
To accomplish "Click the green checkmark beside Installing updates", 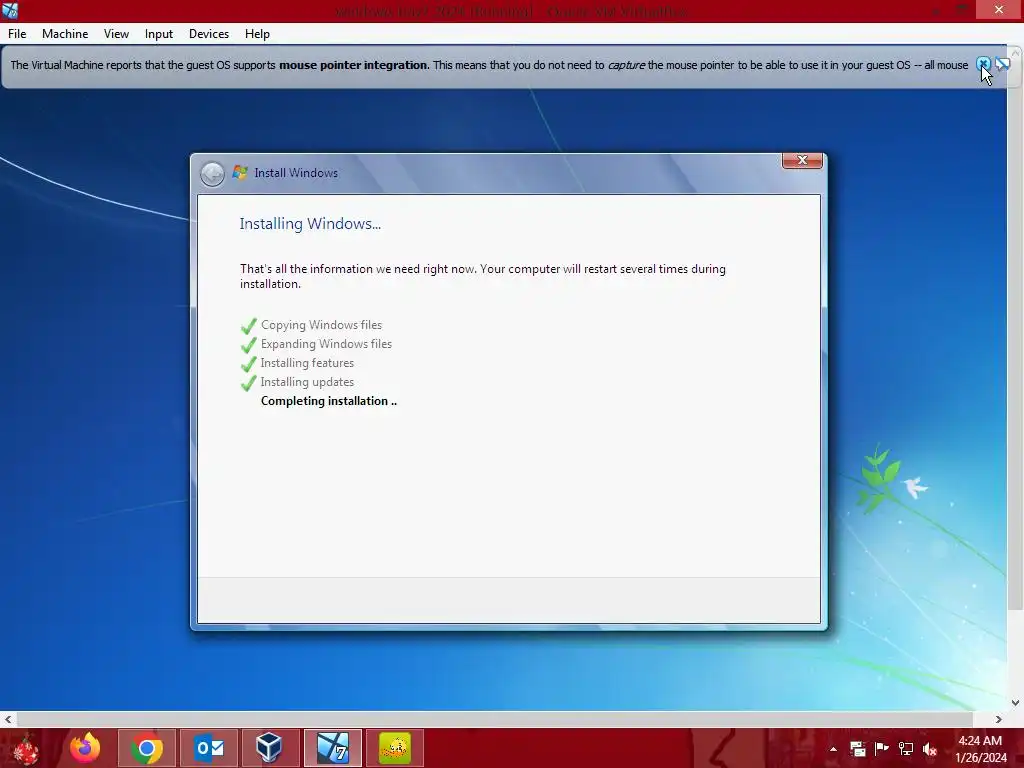I will [x=248, y=383].
